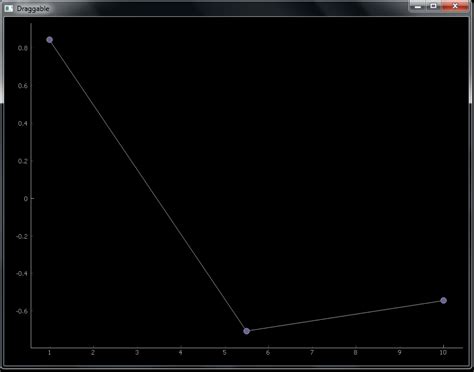Click the 0.4 y-axis tick label
Viewport: 474px width, 372px height.
click(23, 123)
